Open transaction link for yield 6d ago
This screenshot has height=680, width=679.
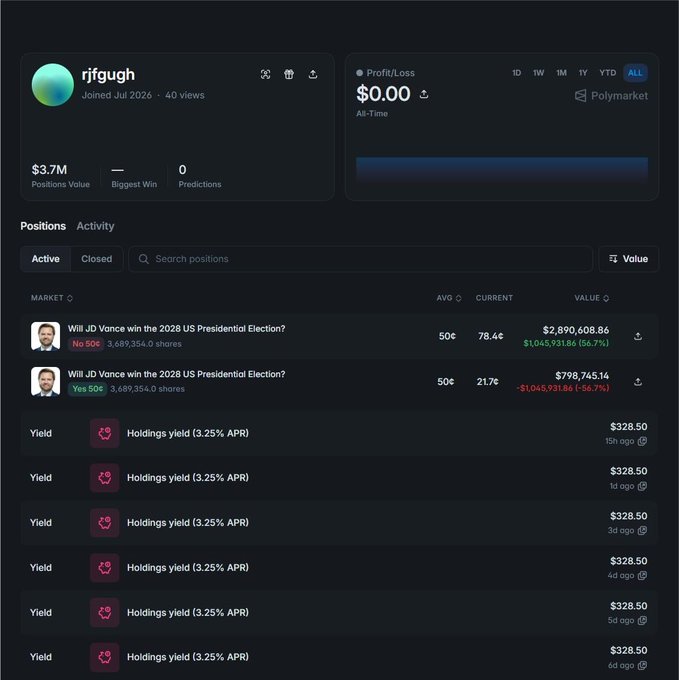pos(643,665)
